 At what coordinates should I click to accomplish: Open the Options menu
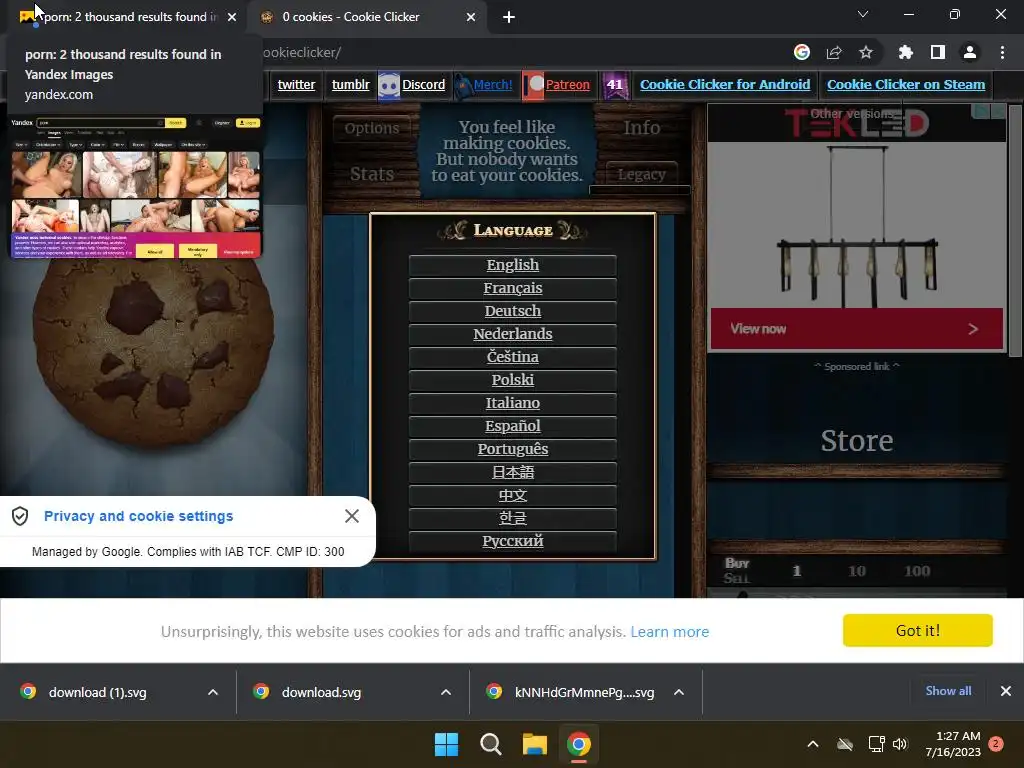coord(372,129)
